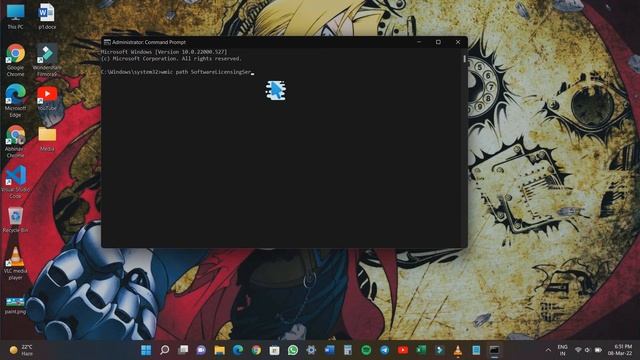Open the clock and date panel
Viewport: 640px width, 360px height.
pos(620,350)
